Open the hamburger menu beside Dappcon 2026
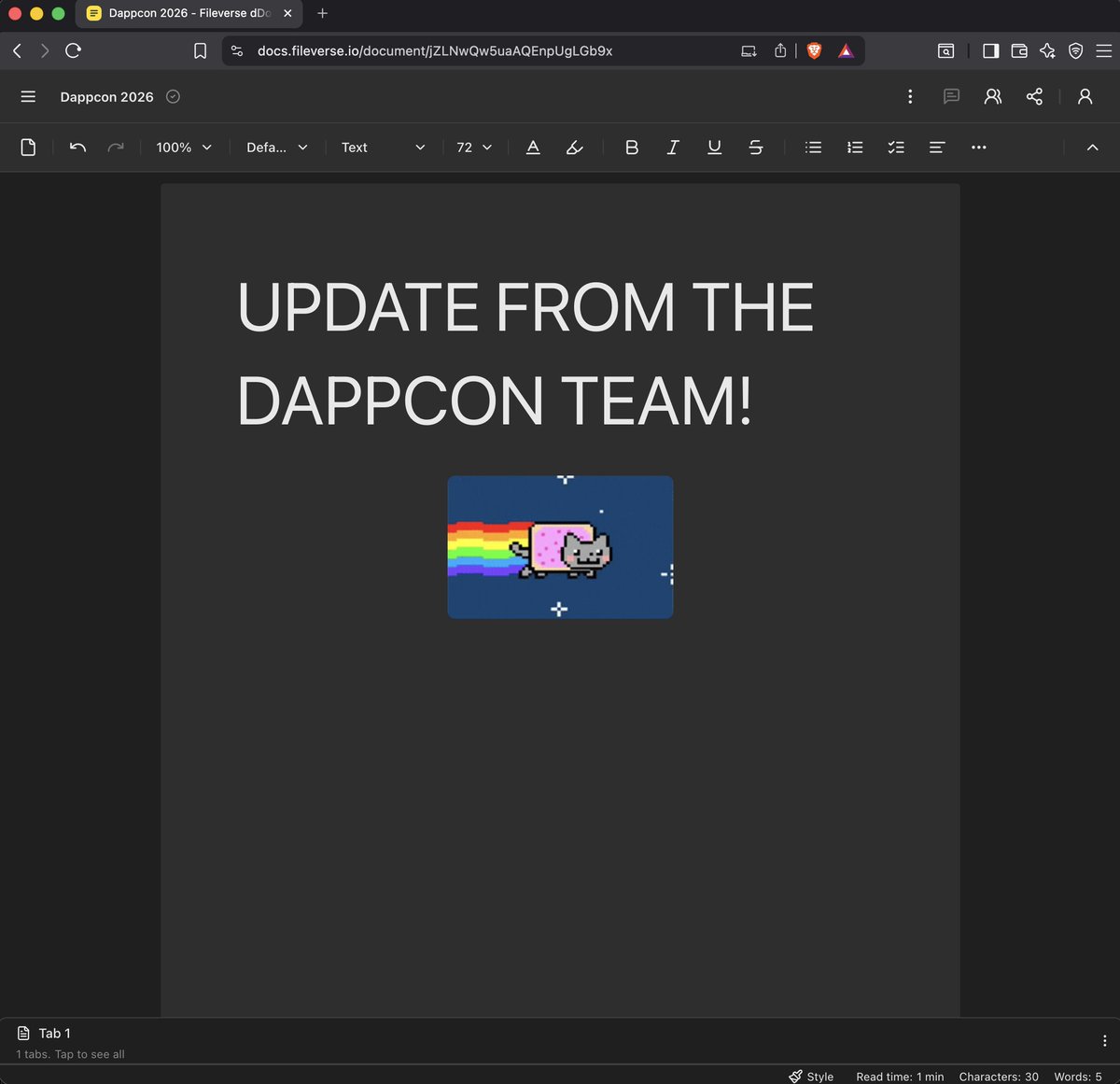Image resolution: width=1120 pixels, height=1084 pixels. pyautogui.click(x=28, y=96)
